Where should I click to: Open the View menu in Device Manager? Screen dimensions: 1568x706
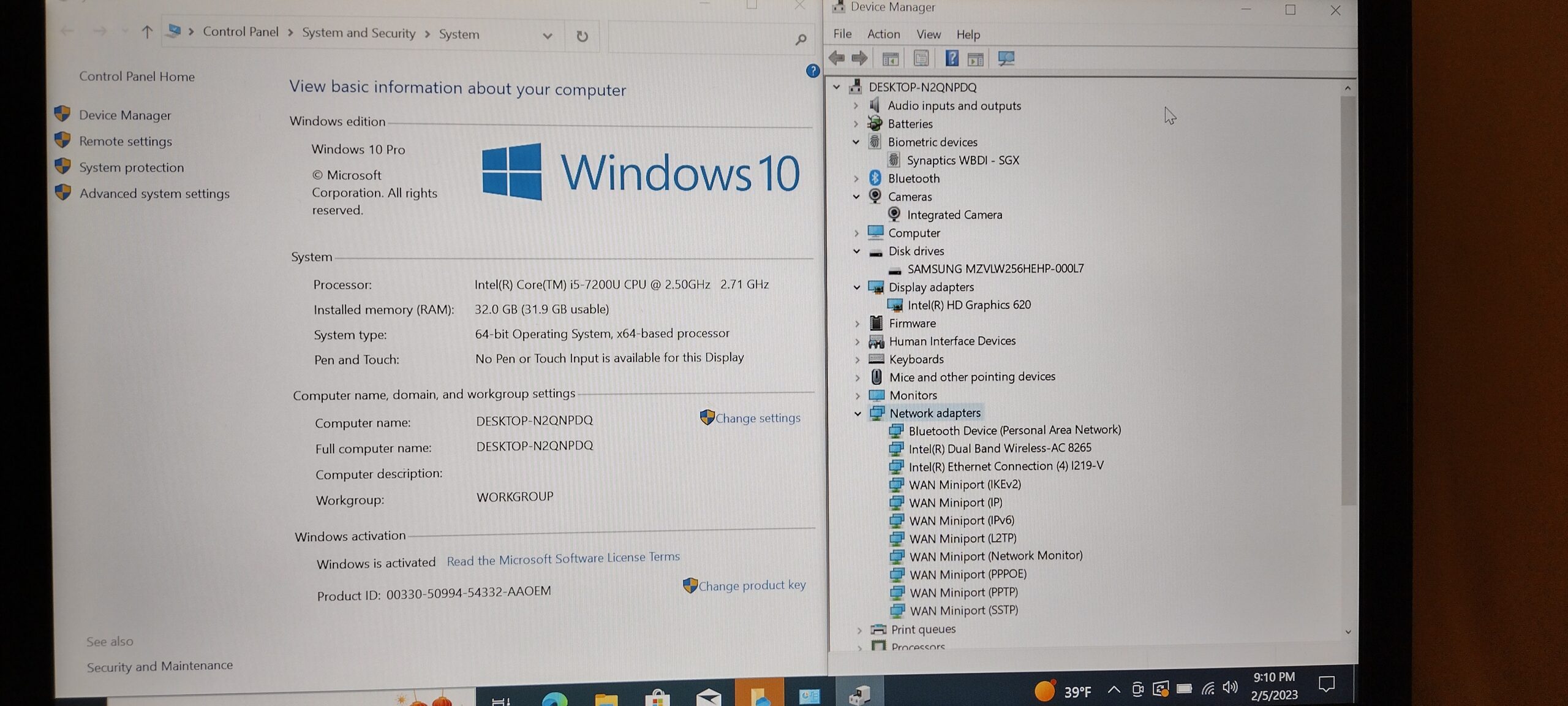click(x=929, y=34)
